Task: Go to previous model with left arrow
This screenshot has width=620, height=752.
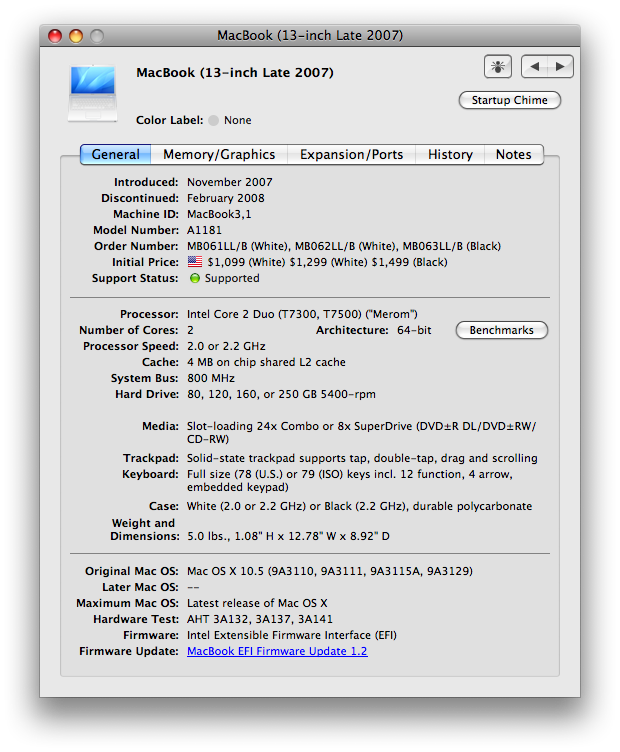Action: [x=534, y=66]
